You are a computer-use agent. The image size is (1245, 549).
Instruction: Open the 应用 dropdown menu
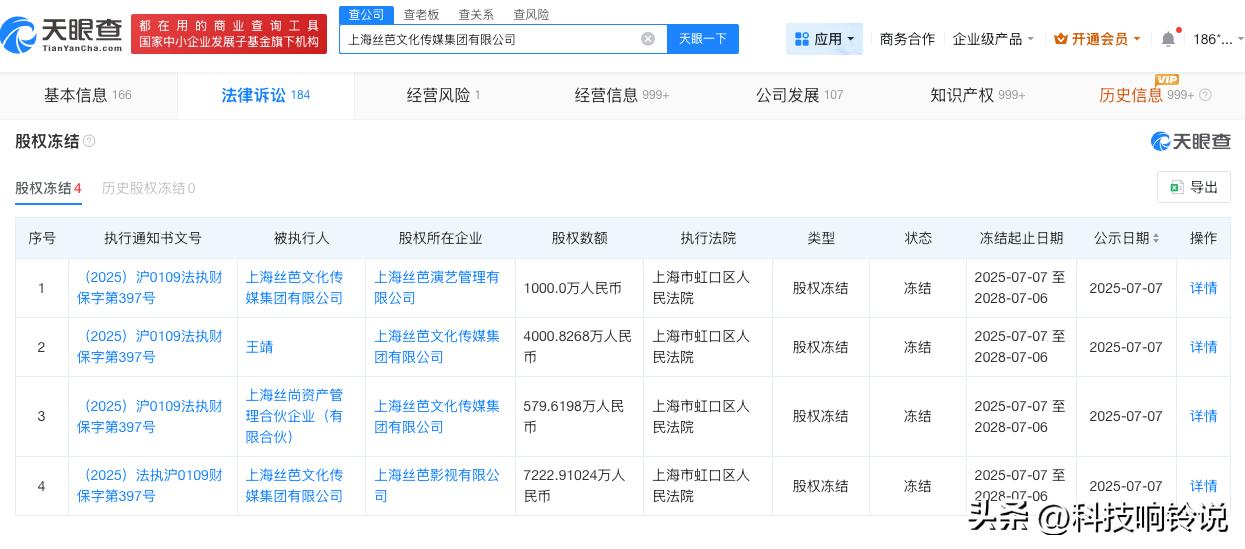pos(824,39)
